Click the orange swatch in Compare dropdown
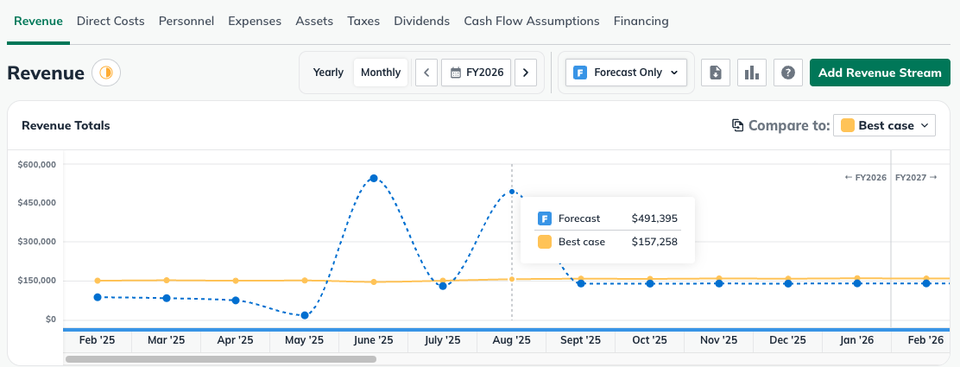960x367 pixels. [847, 126]
